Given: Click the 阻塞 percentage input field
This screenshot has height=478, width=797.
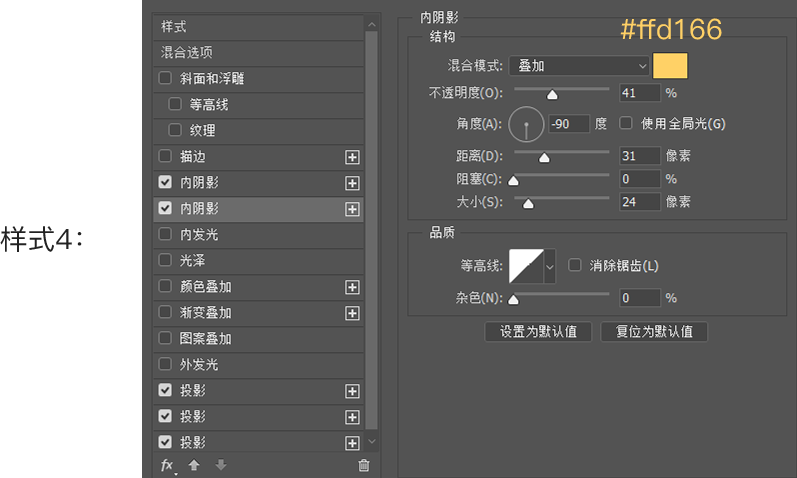Looking at the screenshot, I should coord(640,179).
